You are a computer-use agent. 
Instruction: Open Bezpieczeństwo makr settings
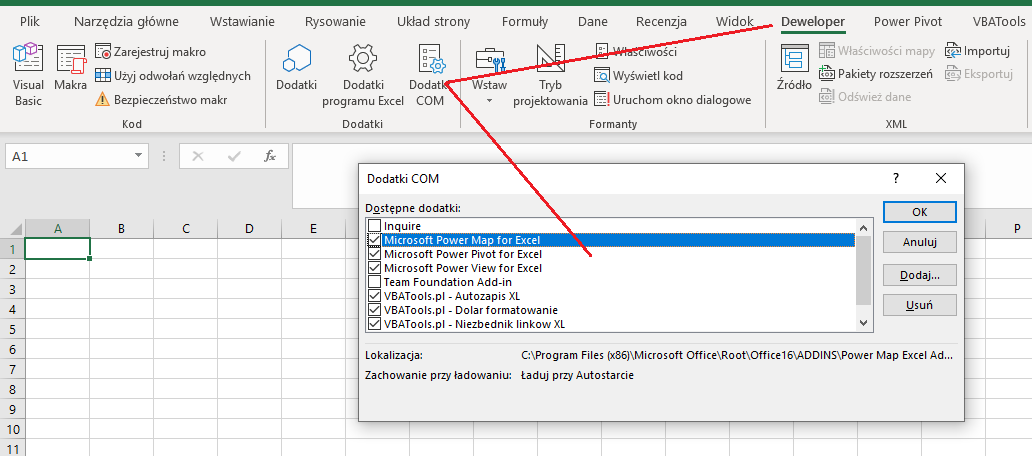coord(161,100)
